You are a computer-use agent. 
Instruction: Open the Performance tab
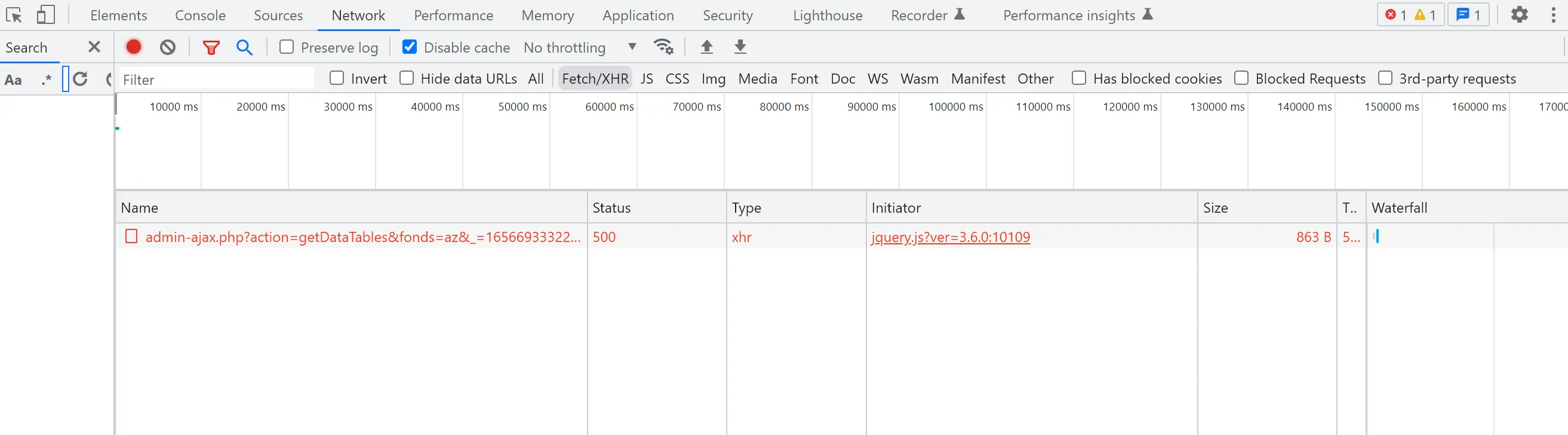pos(453,15)
